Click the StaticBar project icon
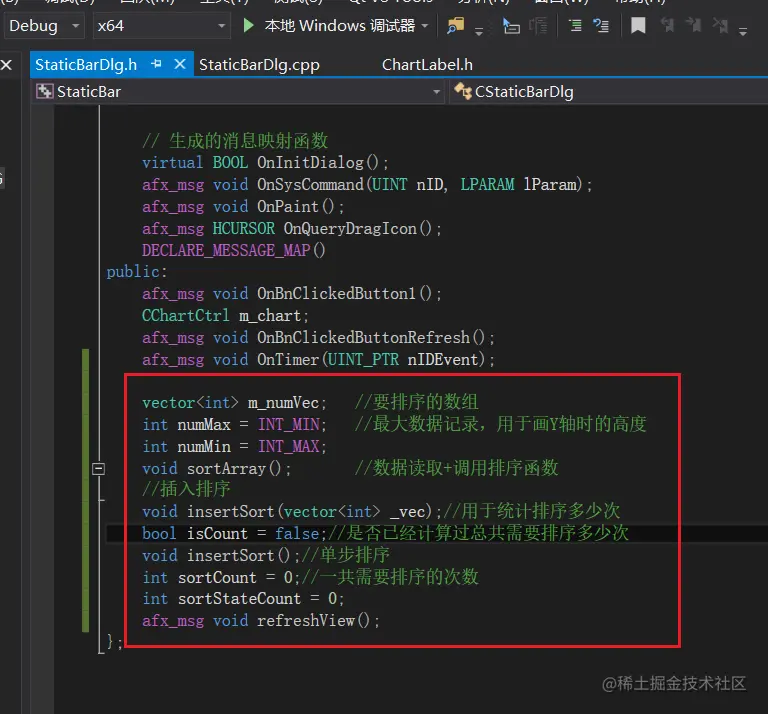The width and height of the screenshot is (768, 714). point(45,91)
